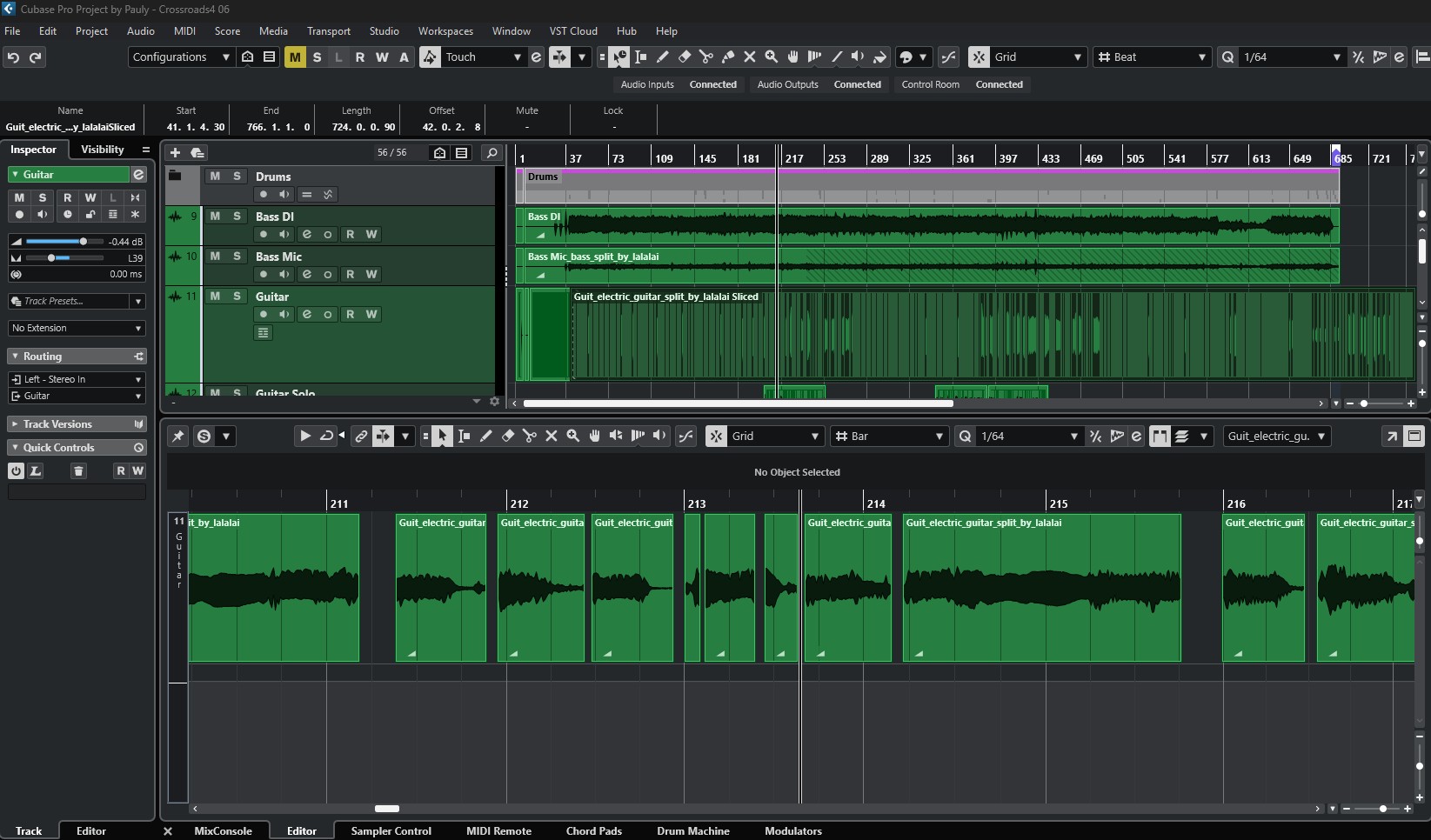Screen dimensions: 1431x840
Task: Select the Mute X tool in the main toolbar
Action: pos(750,57)
